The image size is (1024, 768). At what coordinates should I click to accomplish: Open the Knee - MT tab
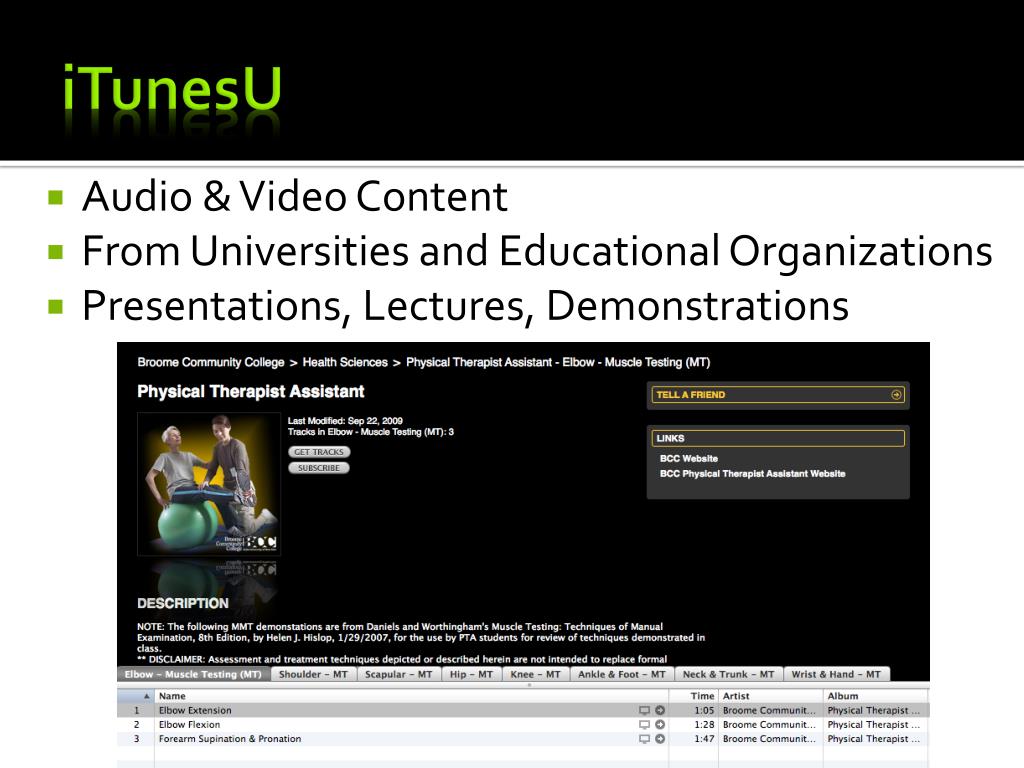[x=536, y=674]
